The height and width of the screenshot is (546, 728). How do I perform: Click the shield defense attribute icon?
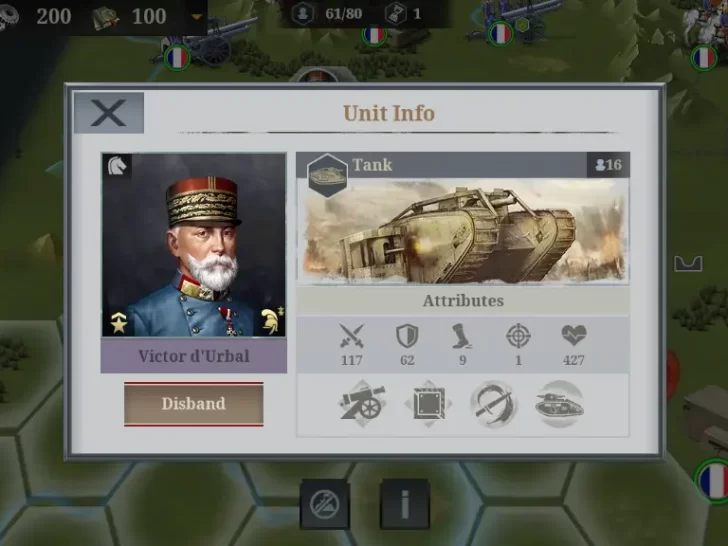point(407,336)
